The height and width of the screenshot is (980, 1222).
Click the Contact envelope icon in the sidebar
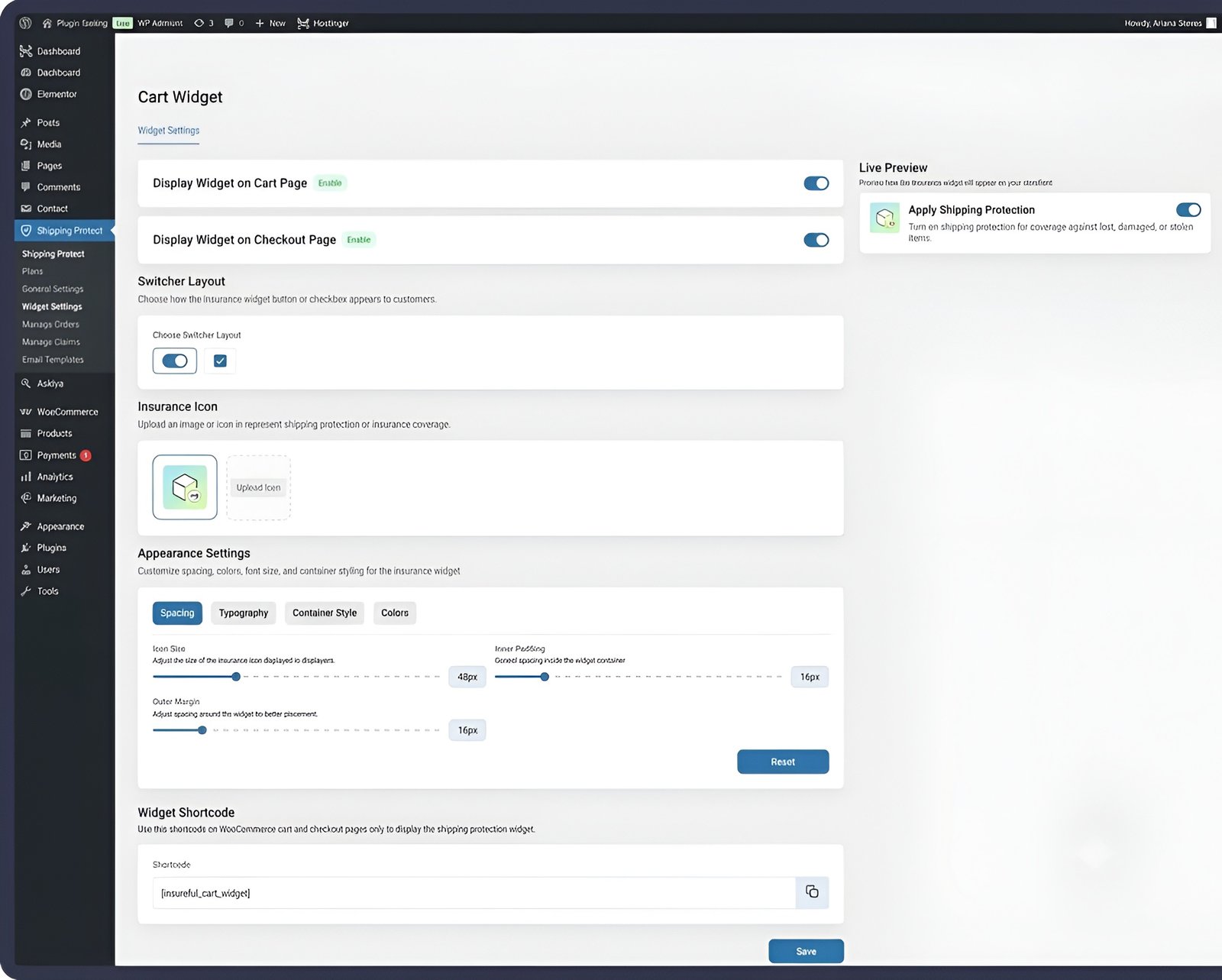tap(26, 209)
